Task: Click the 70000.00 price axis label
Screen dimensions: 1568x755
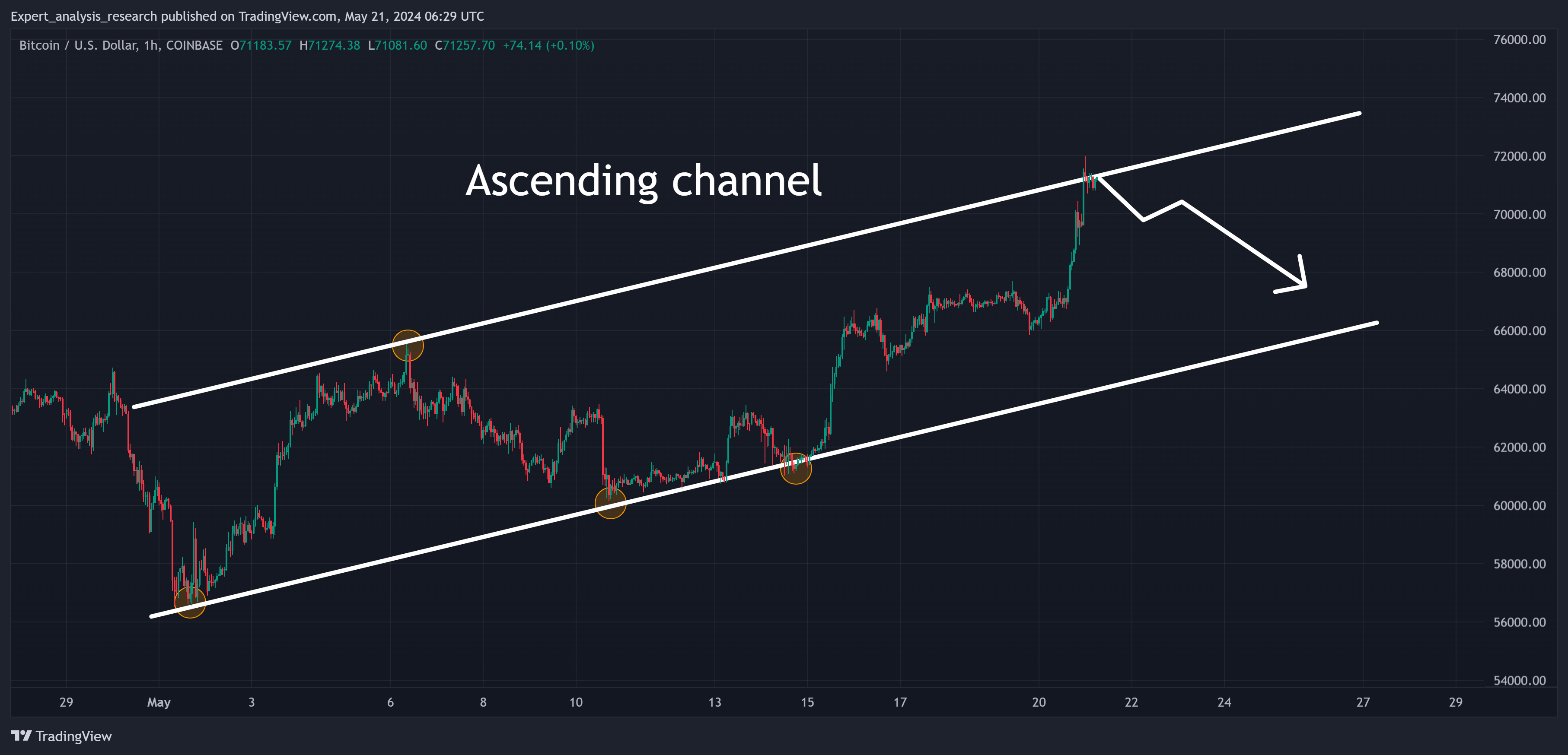Action: pyautogui.click(x=1519, y=214)
